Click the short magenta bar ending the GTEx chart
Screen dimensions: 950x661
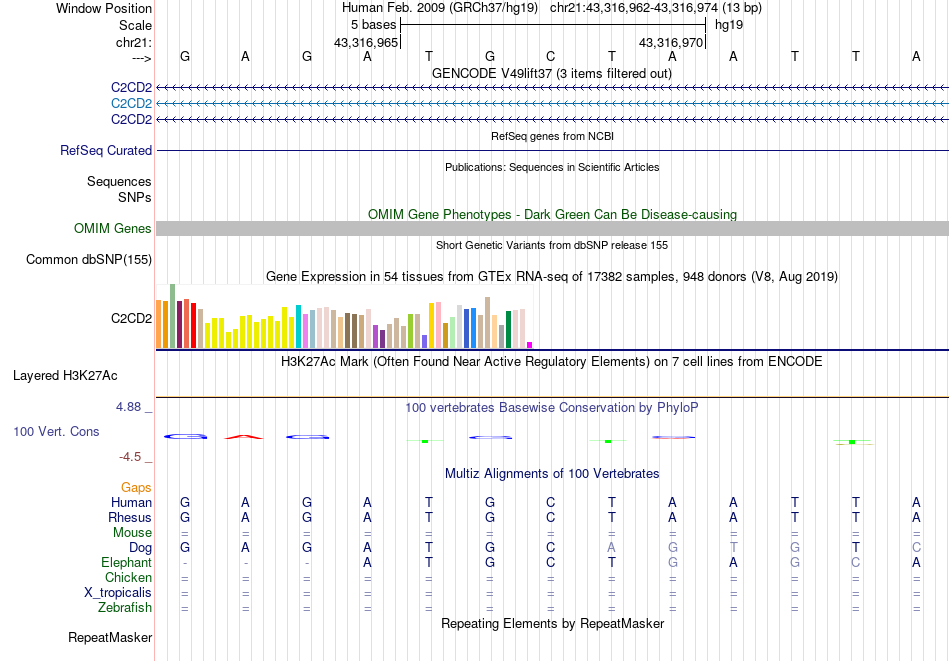click(530, 345)
